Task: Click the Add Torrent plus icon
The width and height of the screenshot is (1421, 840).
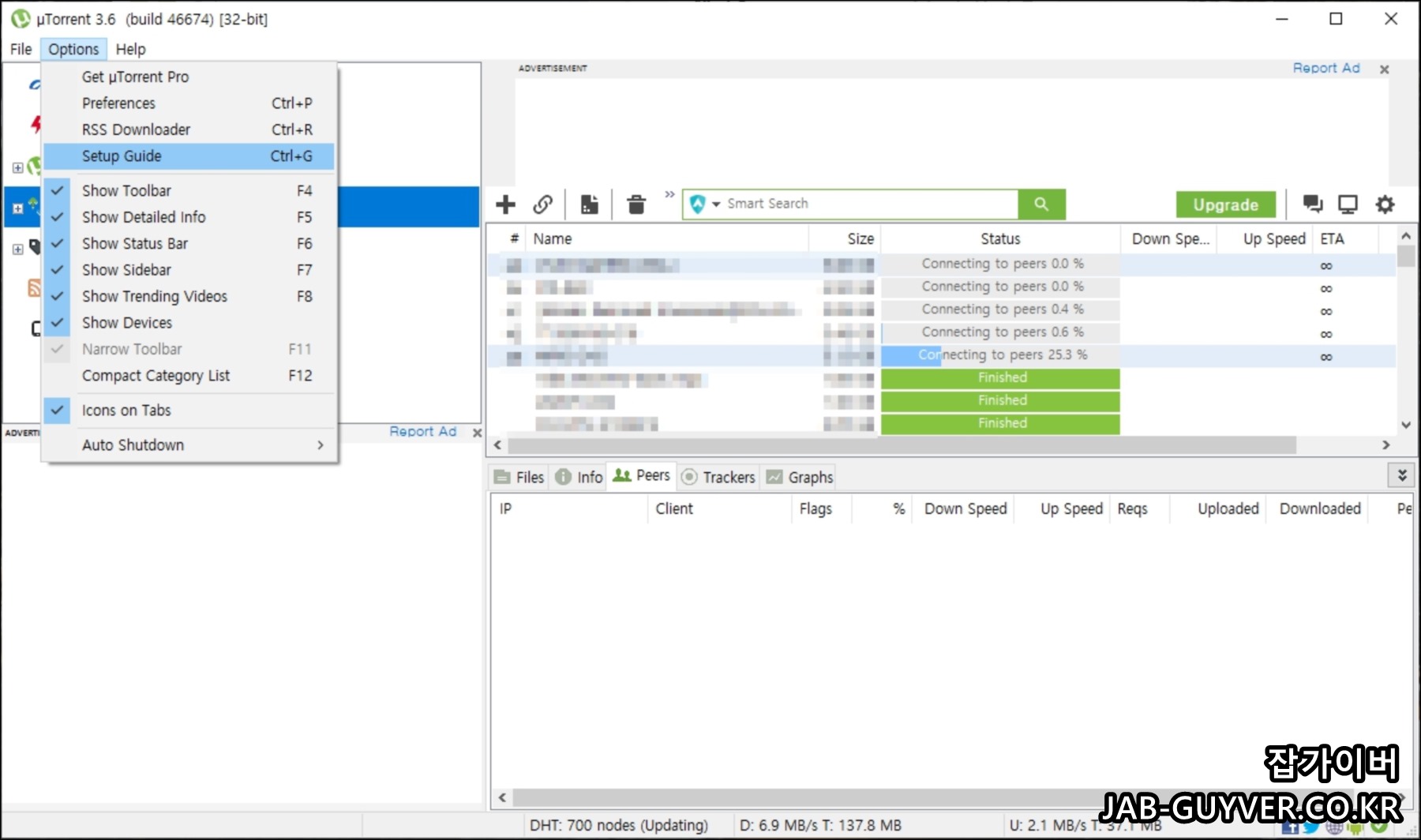Action: (505, 204)
